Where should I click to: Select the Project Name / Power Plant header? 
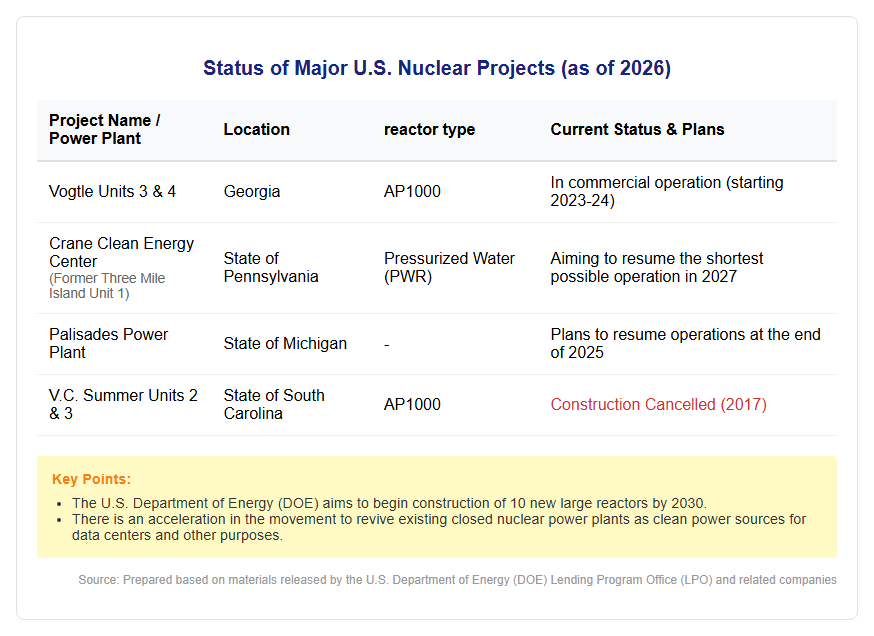[105, 129]
